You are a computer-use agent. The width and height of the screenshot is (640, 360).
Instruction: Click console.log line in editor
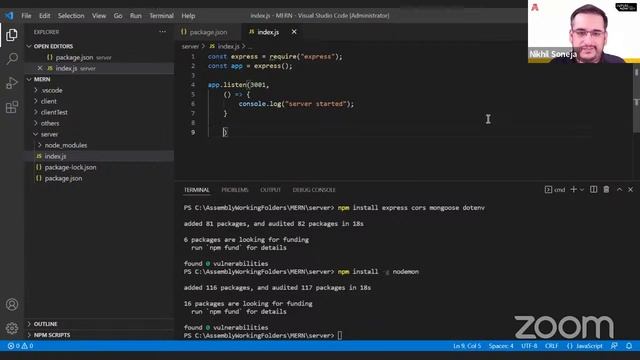(296, 104)
